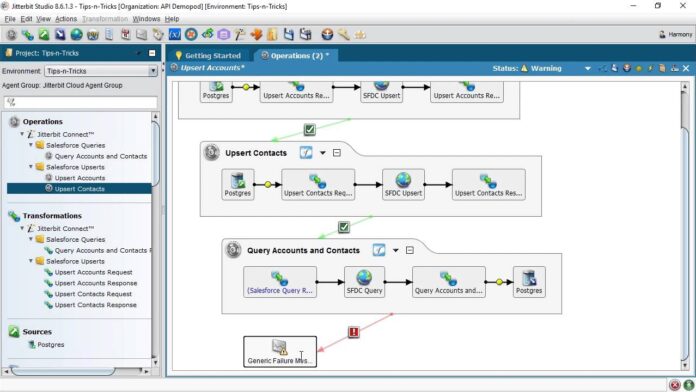Open the File menu

[x=10, y=19]
